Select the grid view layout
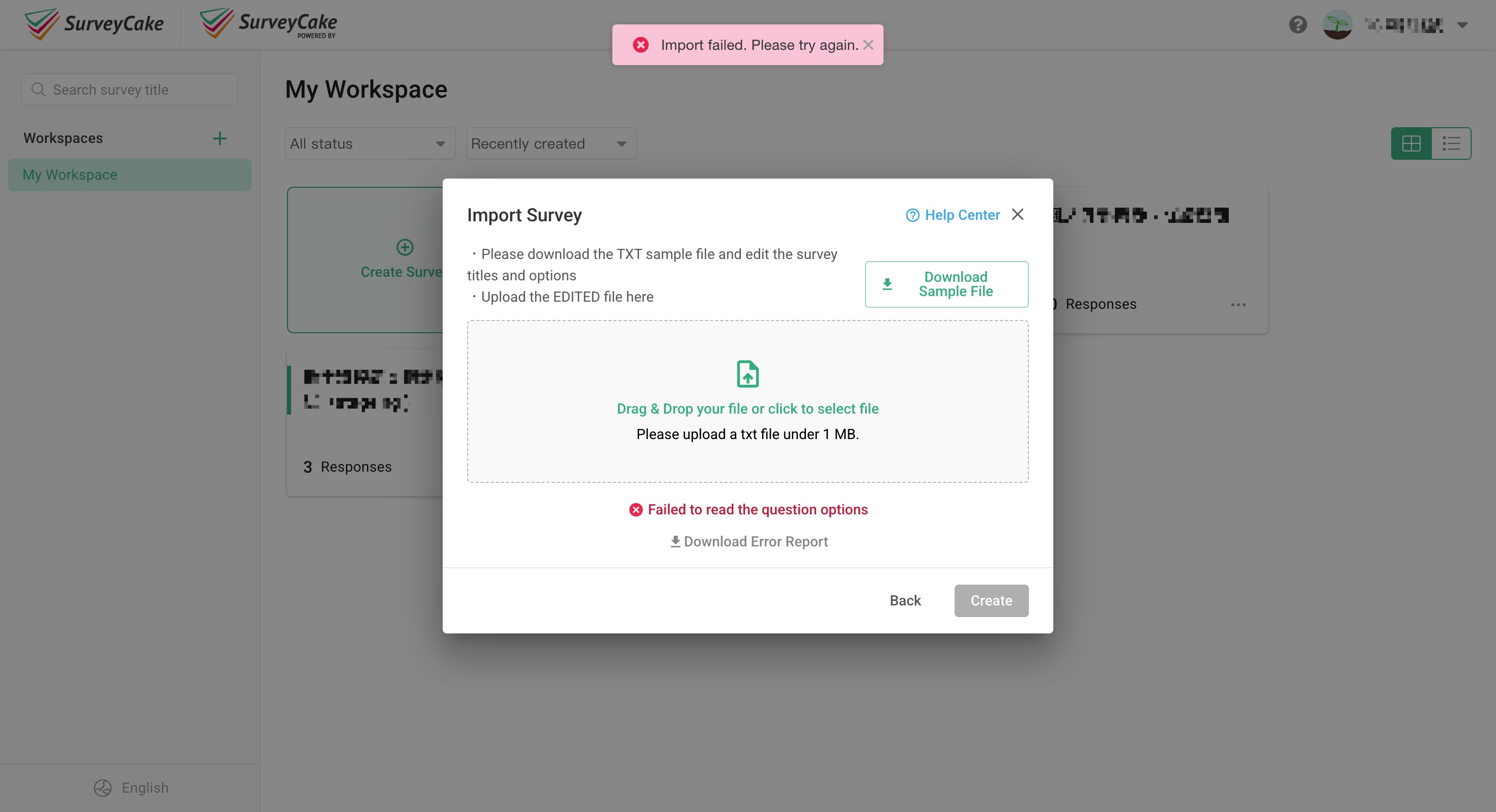The height and width of the screenshot is (812, 1496). [x=1411, y=143]
